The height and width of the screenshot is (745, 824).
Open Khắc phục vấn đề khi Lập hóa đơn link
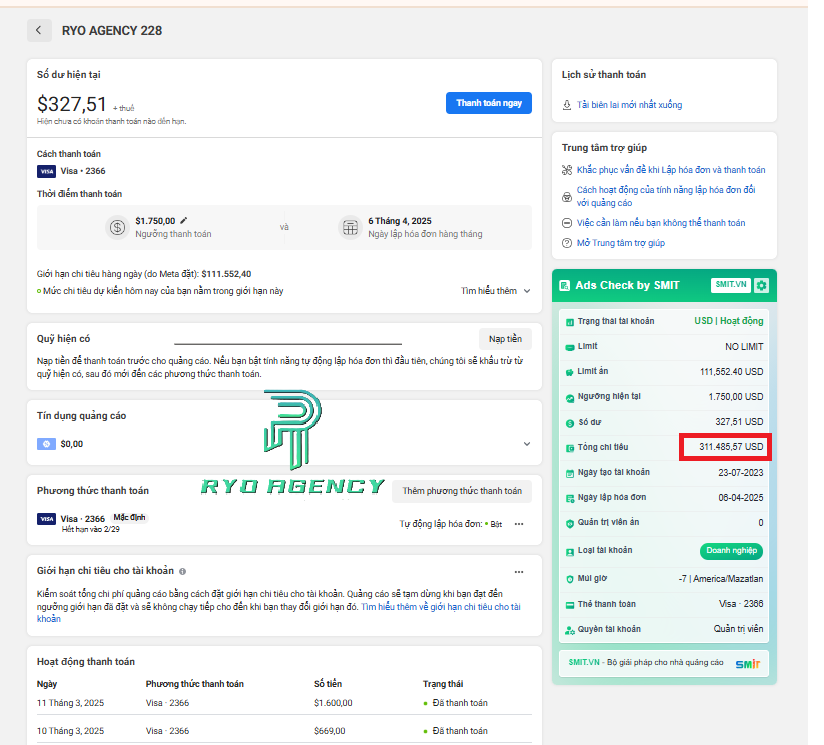tap(671, 170)
